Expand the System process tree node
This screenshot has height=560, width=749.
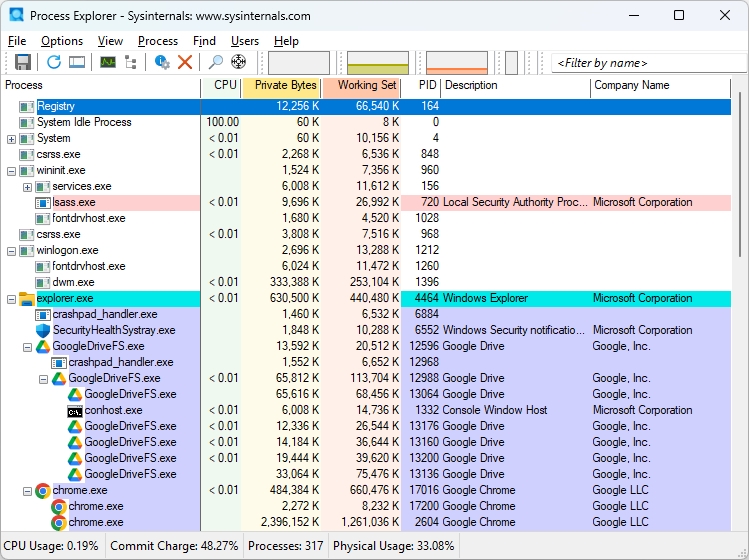(12, 139)
